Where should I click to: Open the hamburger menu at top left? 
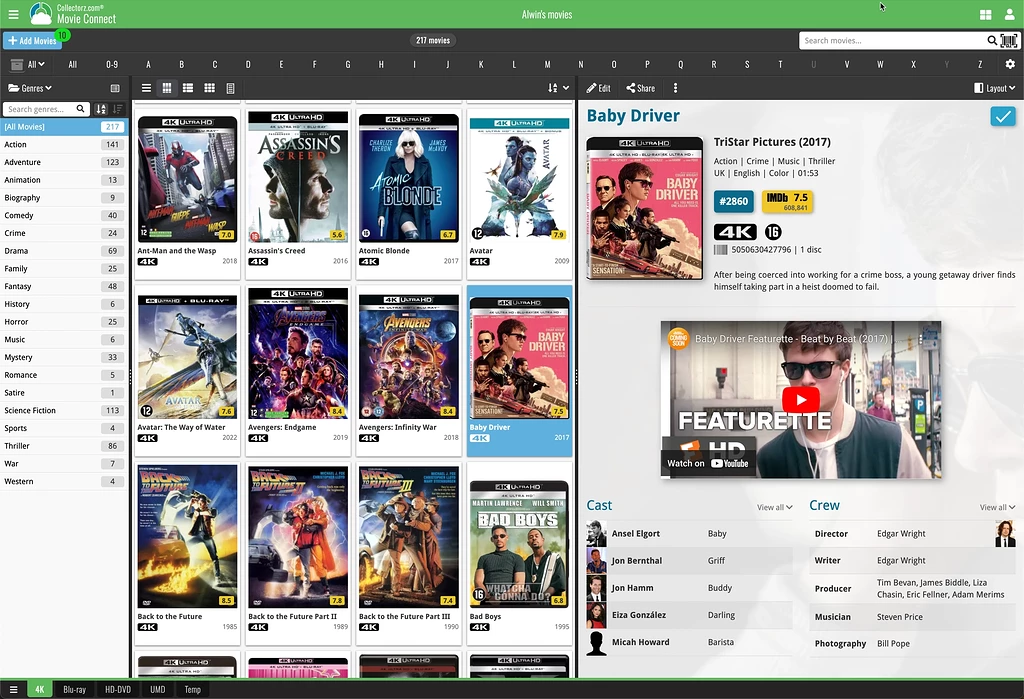point(13,14)
